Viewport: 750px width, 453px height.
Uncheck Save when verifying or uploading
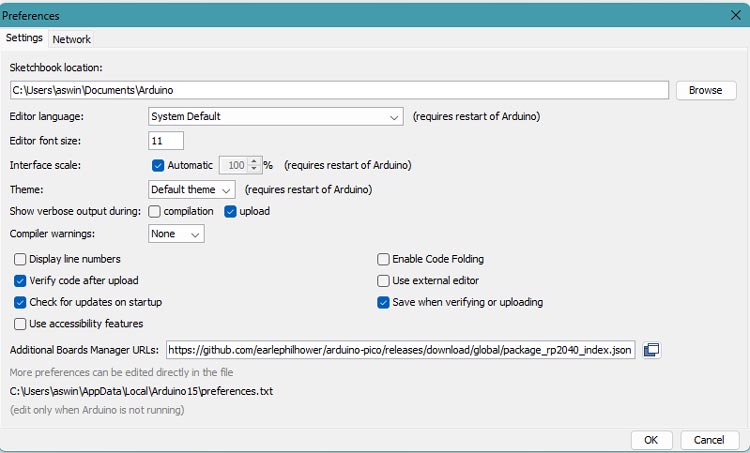coord(383,302)
